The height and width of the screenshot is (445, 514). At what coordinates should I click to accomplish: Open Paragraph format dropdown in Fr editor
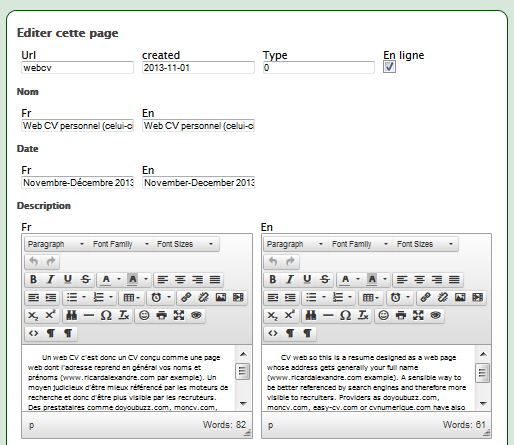pyautogui.click(x=56, y=244)
